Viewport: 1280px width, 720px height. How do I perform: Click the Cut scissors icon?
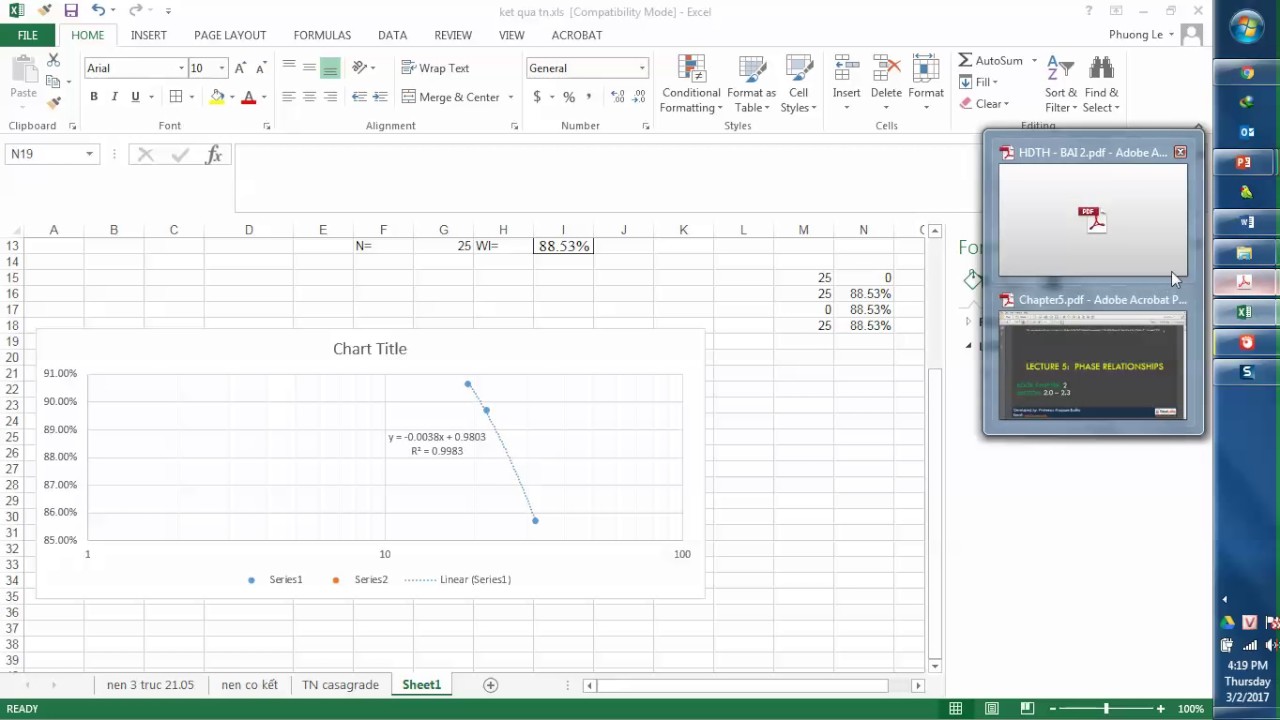(x=53, y=61)
